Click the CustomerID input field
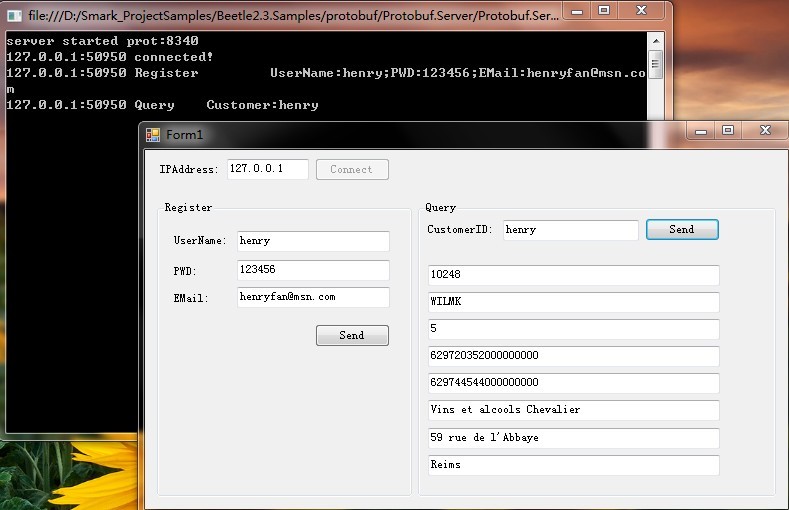 tap(571, 230)
